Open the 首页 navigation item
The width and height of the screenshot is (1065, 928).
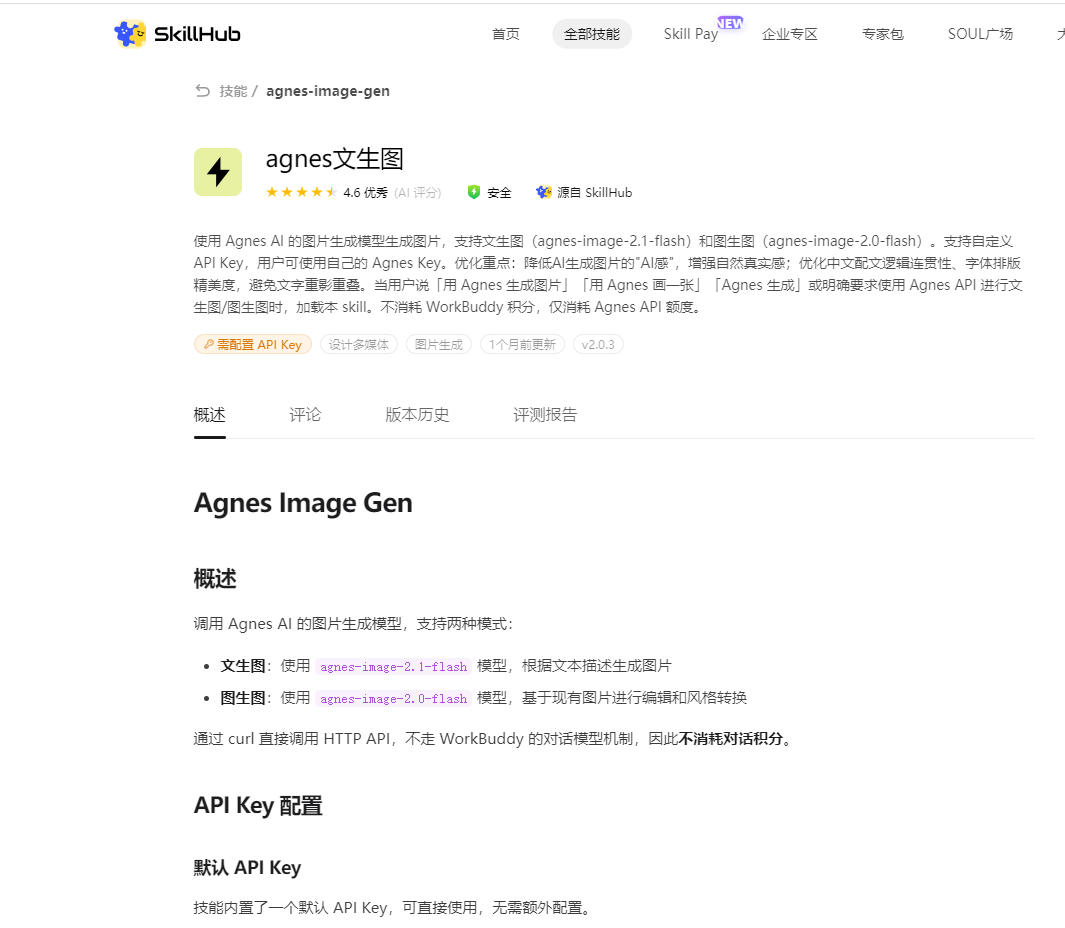(505, 34)
